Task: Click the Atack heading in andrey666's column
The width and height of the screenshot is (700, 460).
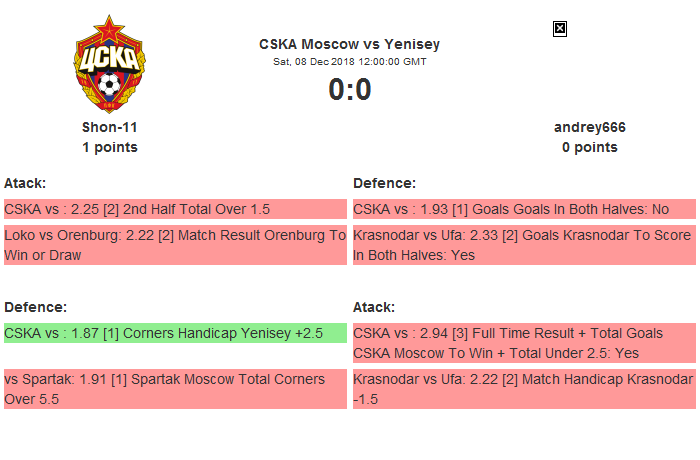Action: coord(374,307)
